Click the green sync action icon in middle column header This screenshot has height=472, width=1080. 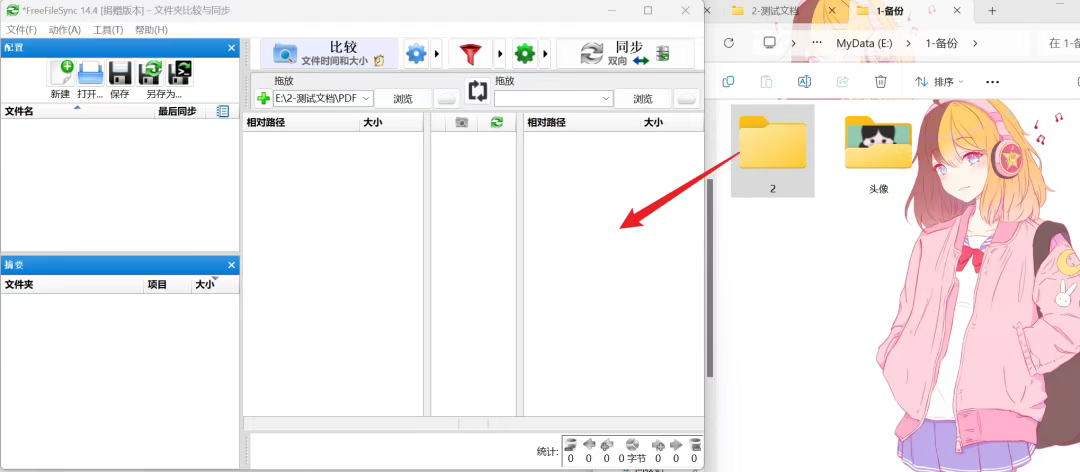click(x=497, y=123)
